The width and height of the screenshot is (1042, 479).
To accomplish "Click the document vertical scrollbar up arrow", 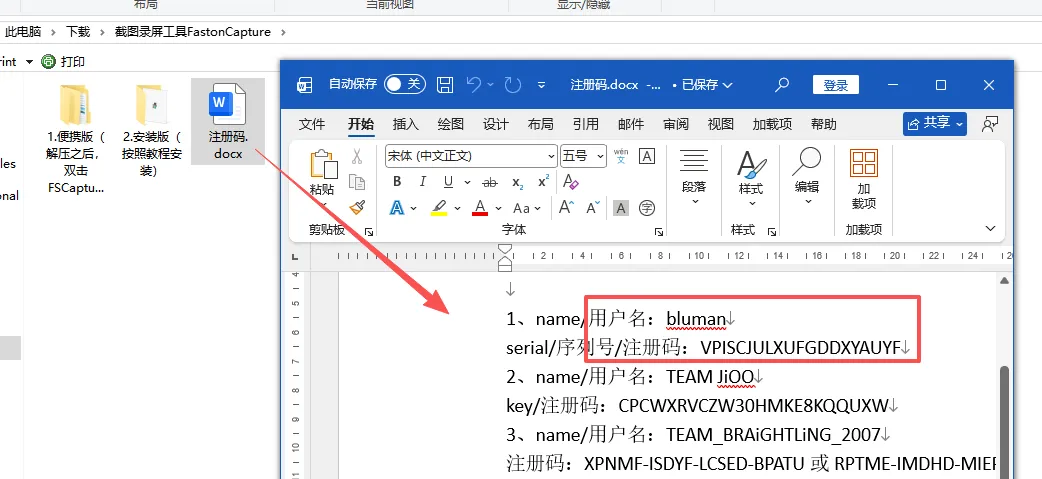I will (x=1005, y=281).
